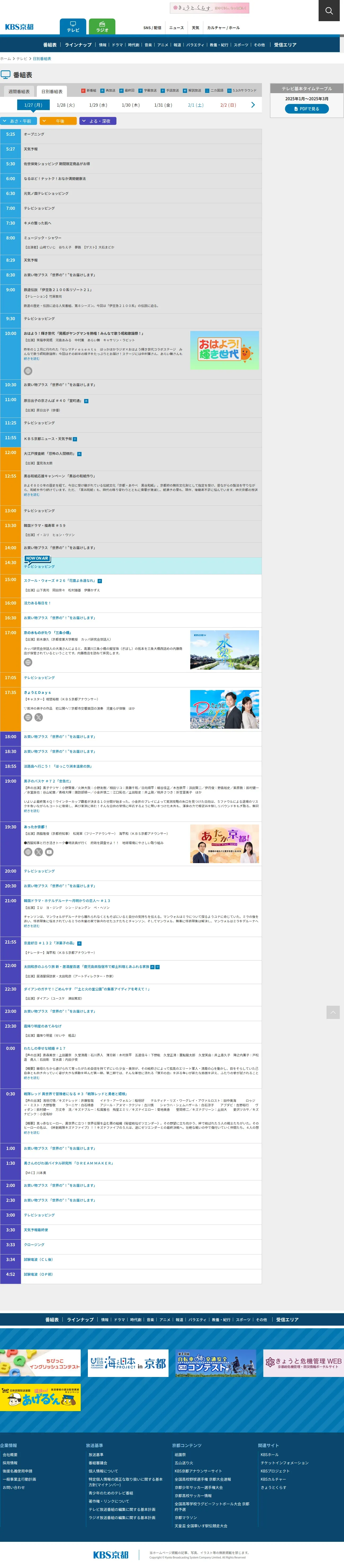Image resolution: width=344 pixels, height=1568 pixels.
Task: Open the あげるくん mascot banner
Action: (40, 1397)
